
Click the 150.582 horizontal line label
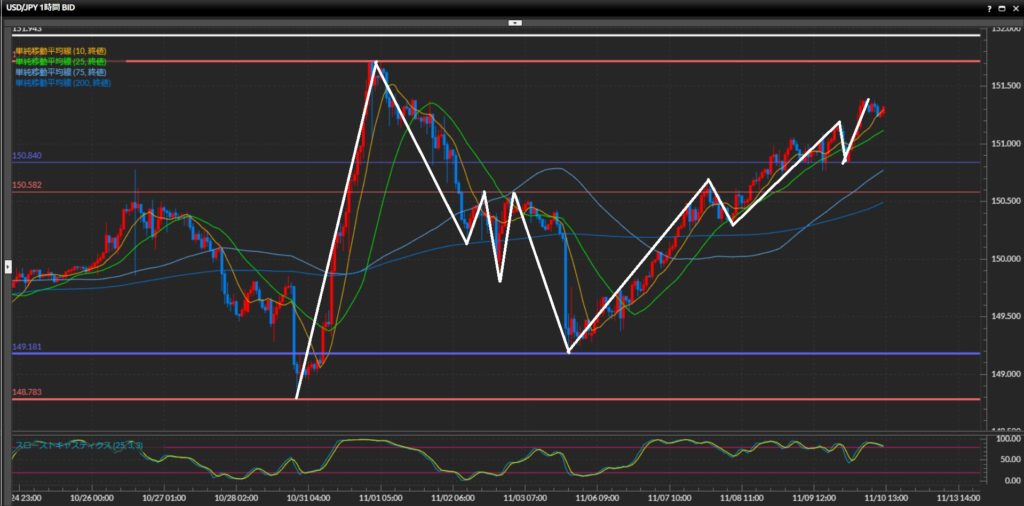27,185
